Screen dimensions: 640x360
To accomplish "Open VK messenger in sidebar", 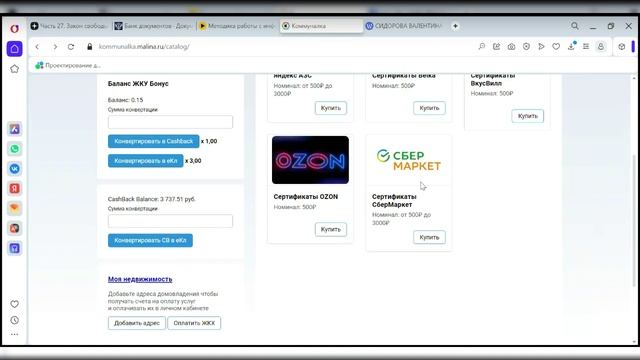I will pos(14,169).
